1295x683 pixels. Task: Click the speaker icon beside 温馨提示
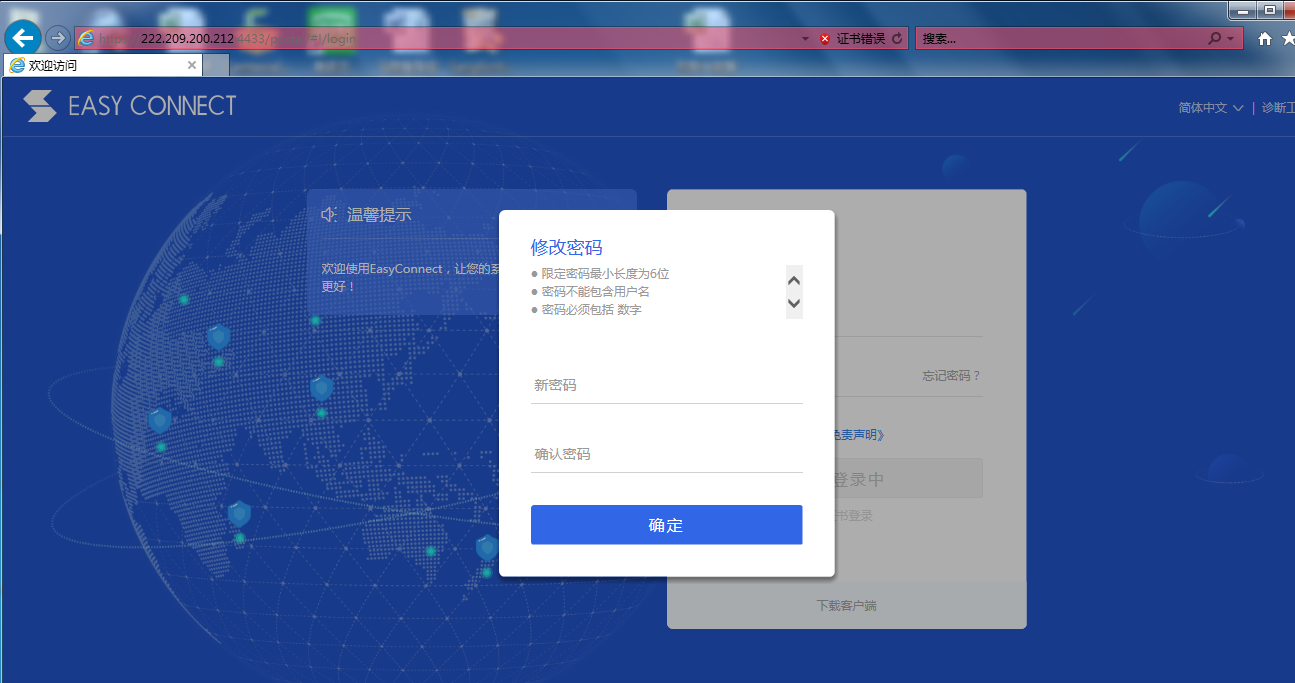328,215
